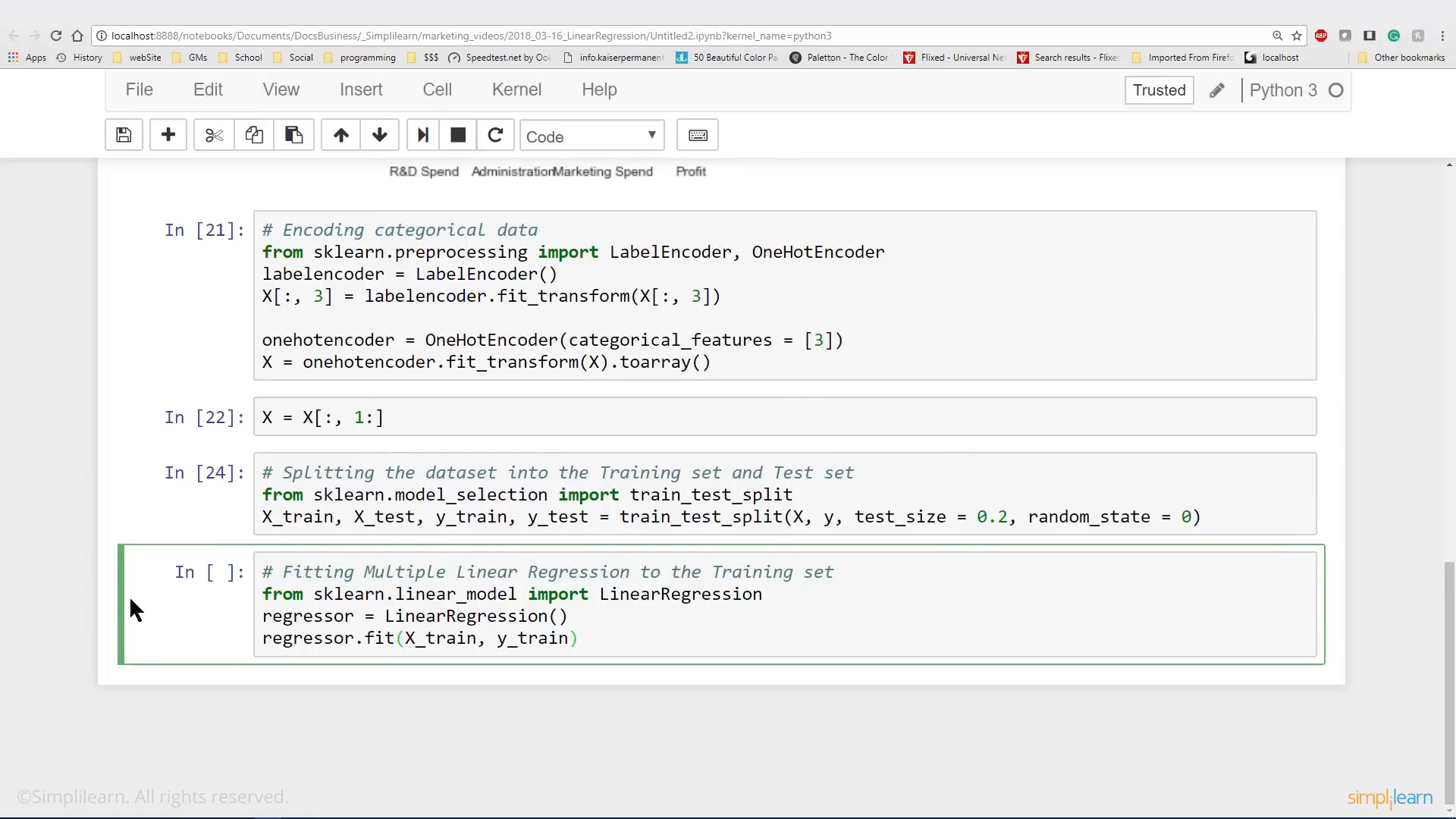Go back in browser history
The image size is (1456, 819).
point(14,36)
